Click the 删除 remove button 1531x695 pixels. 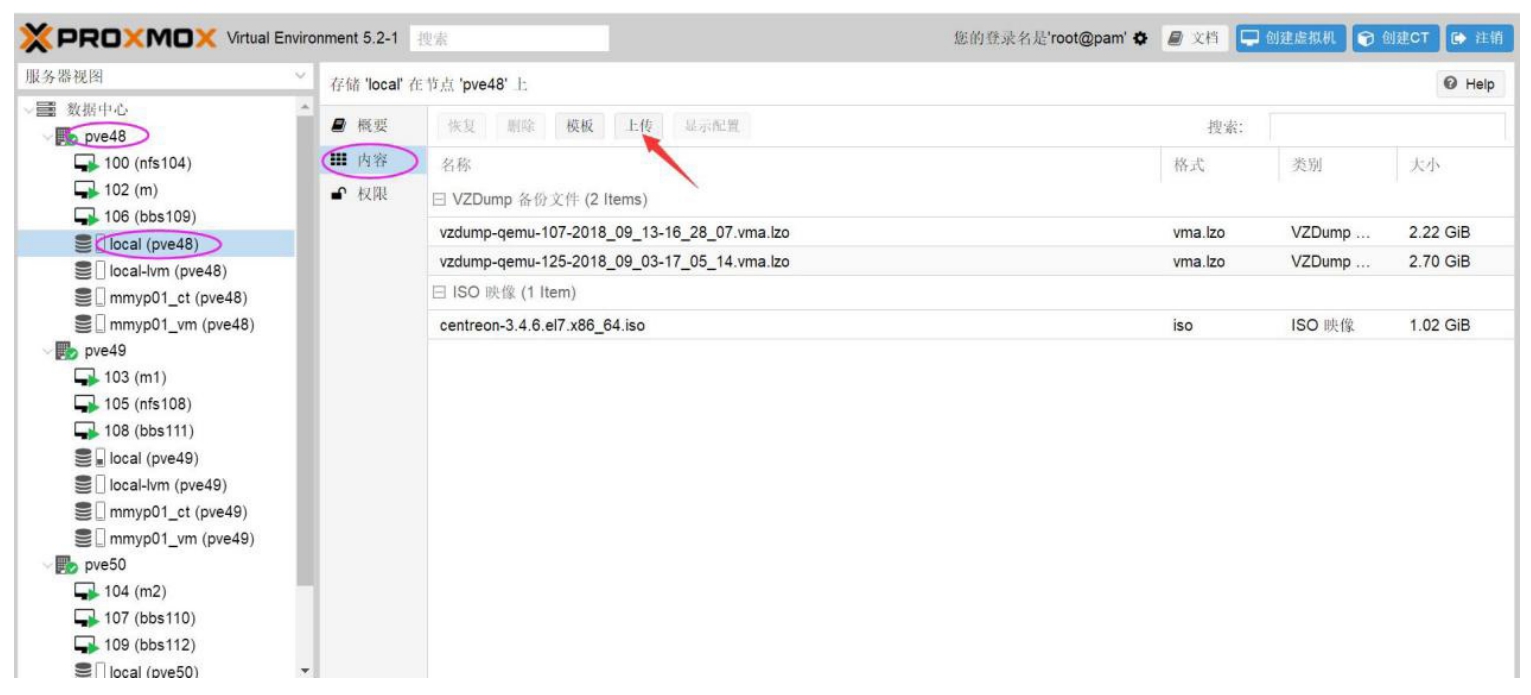click(520, 126)
